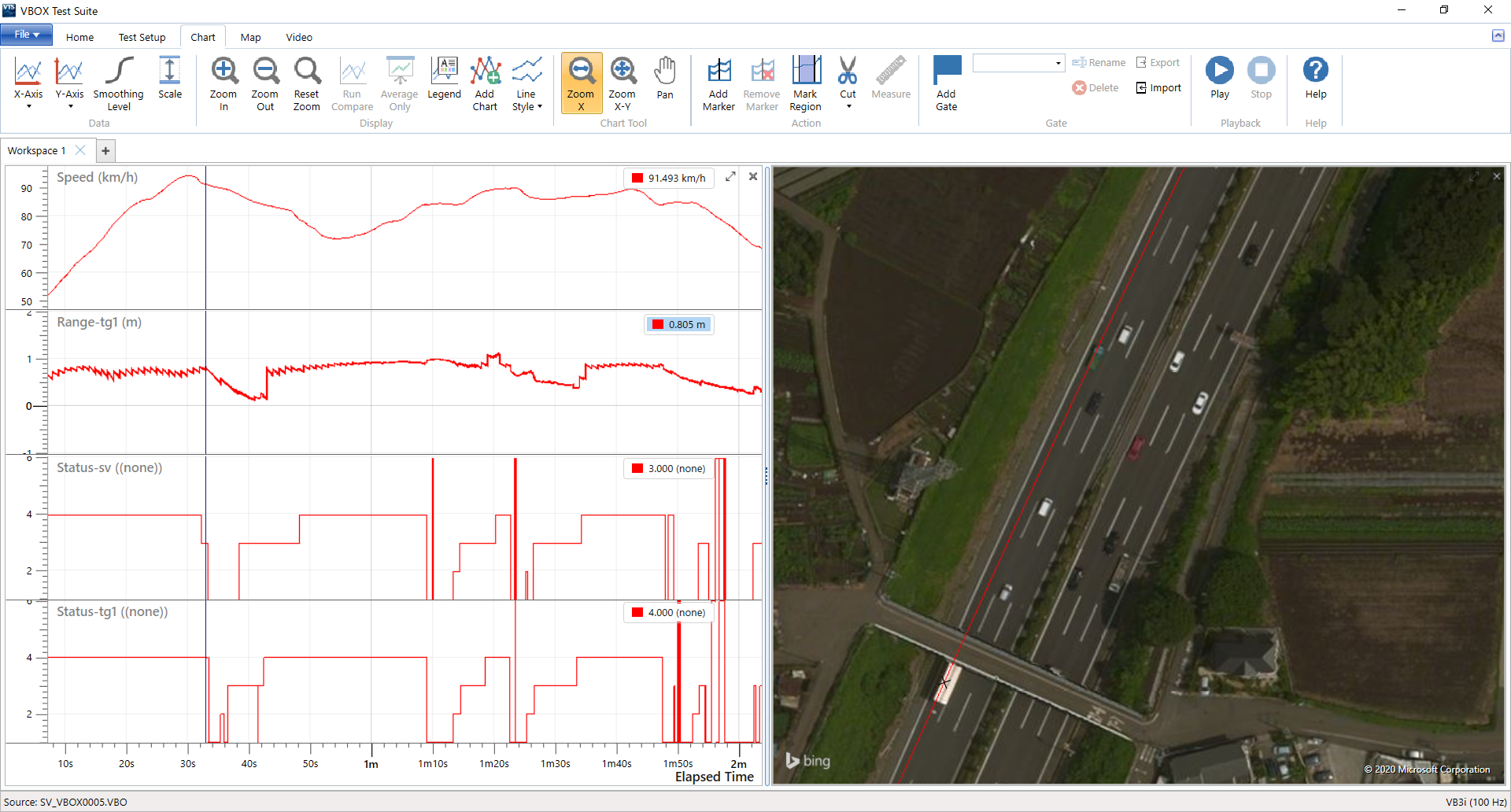Screen dimensions: 1511x812
Task: Click the red Speed legend swatch
Action: [637, 178]
